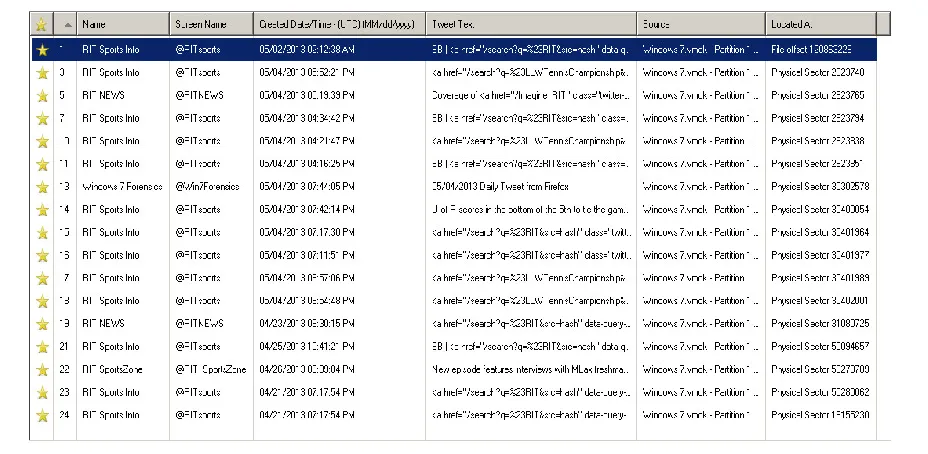Sort by the Located At column header
The width and height of the screenshot is (928, 454).
click(x=821, y=24)
